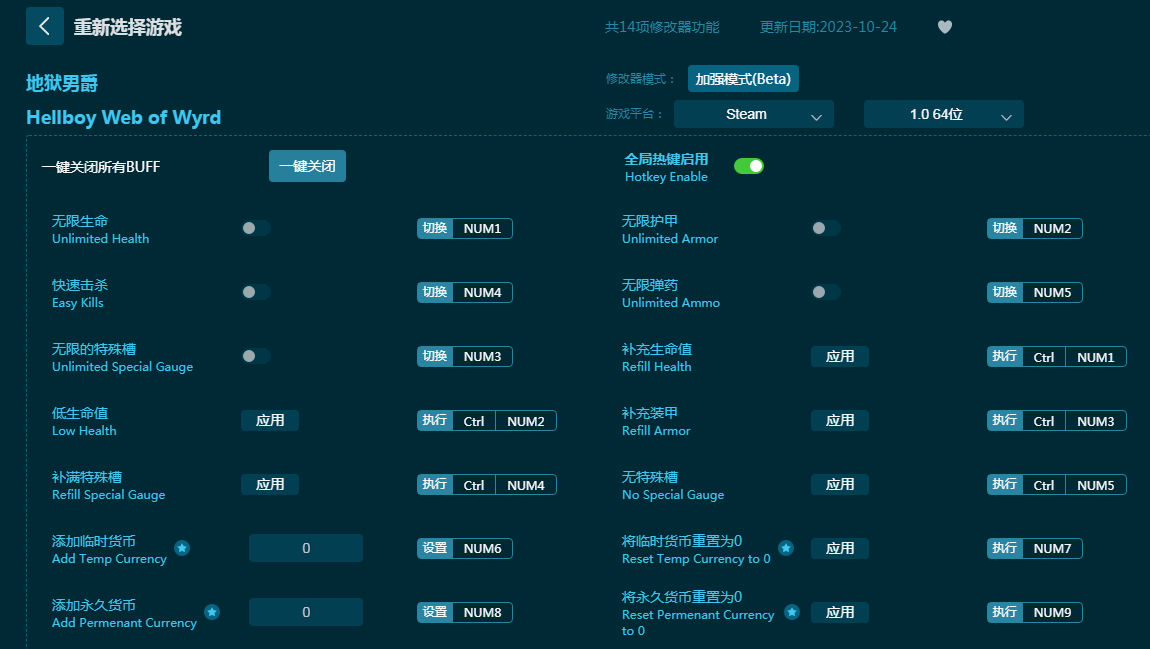Apply the Refill Health cheat
The width and height of the screenshot is (1150, 649).
[839, 356]
